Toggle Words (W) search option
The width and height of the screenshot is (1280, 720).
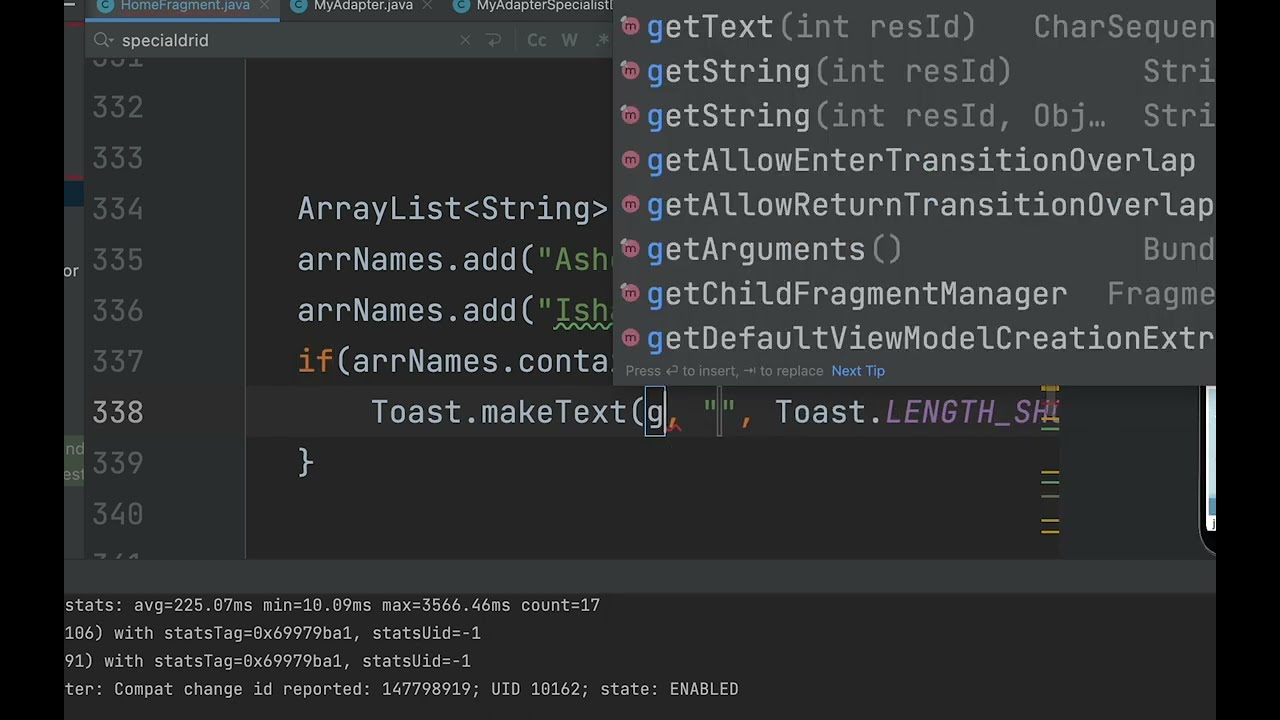click(570, 40)
